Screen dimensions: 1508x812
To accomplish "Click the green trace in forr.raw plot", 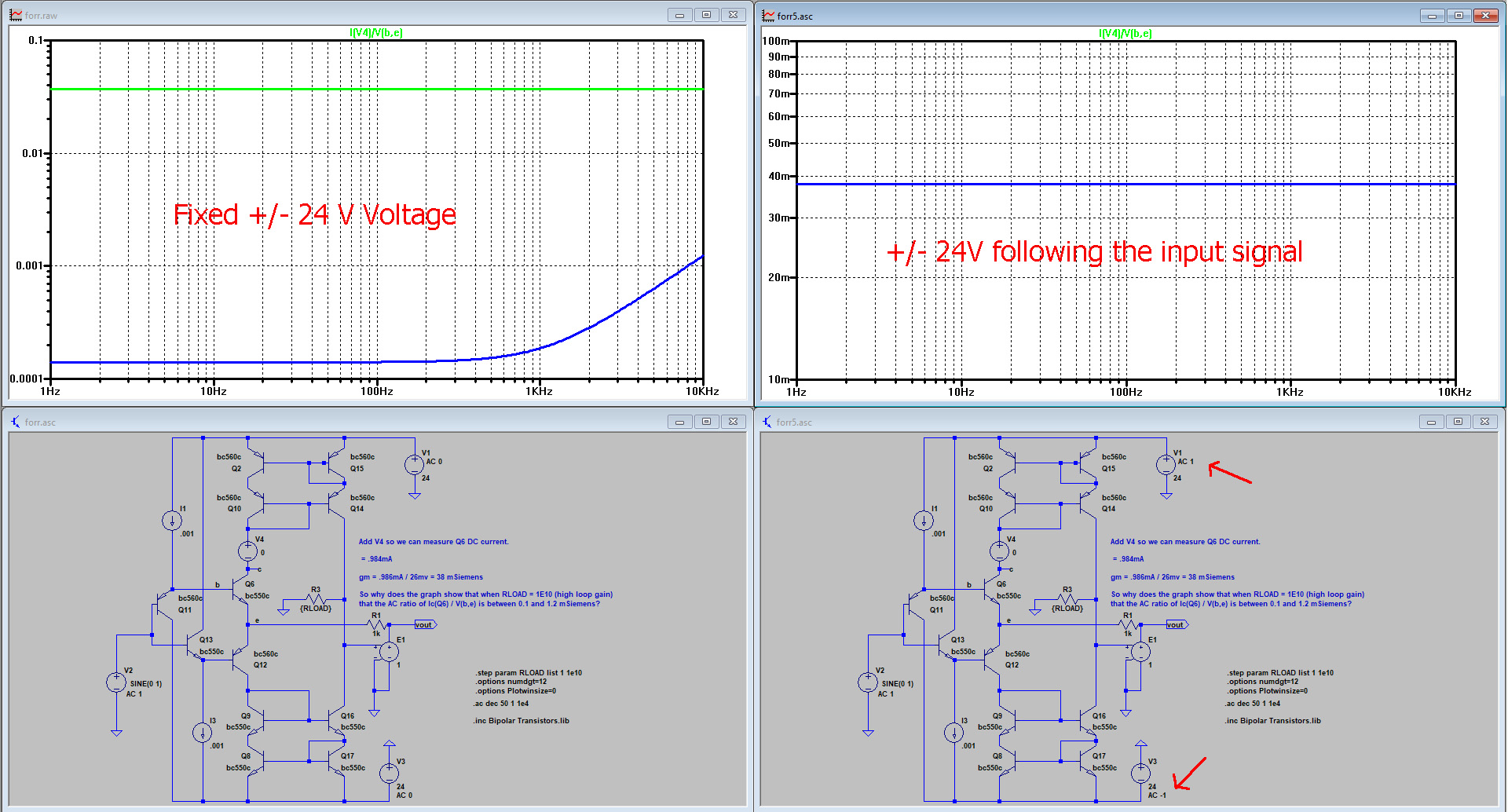I will [x=376, y=89].
